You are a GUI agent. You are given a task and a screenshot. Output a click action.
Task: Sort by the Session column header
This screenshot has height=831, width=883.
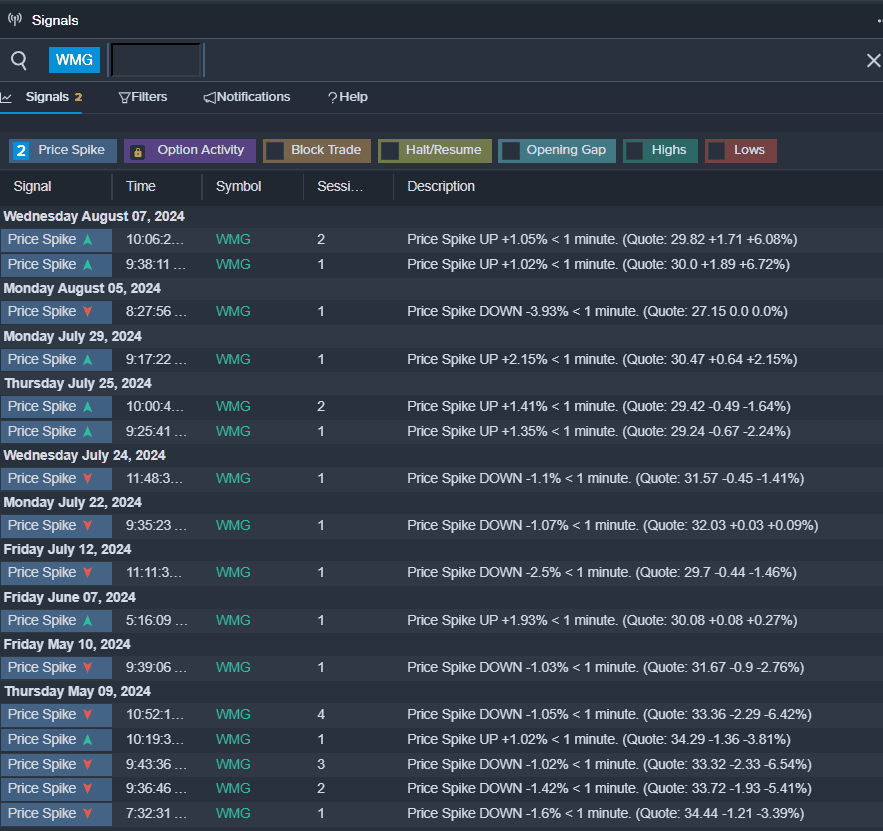[340, 186]
